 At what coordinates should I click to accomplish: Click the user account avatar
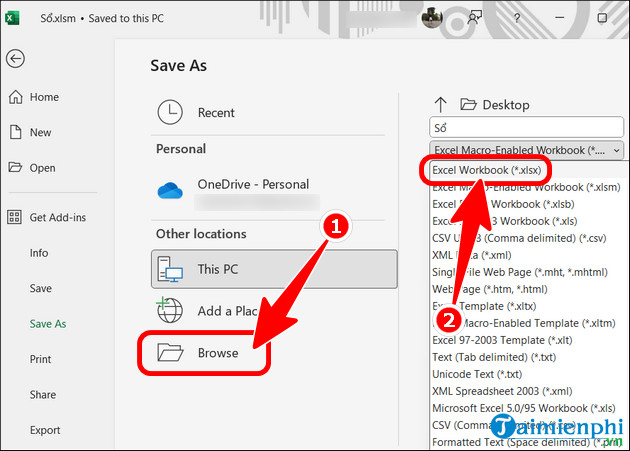click(x=432, y=18)
